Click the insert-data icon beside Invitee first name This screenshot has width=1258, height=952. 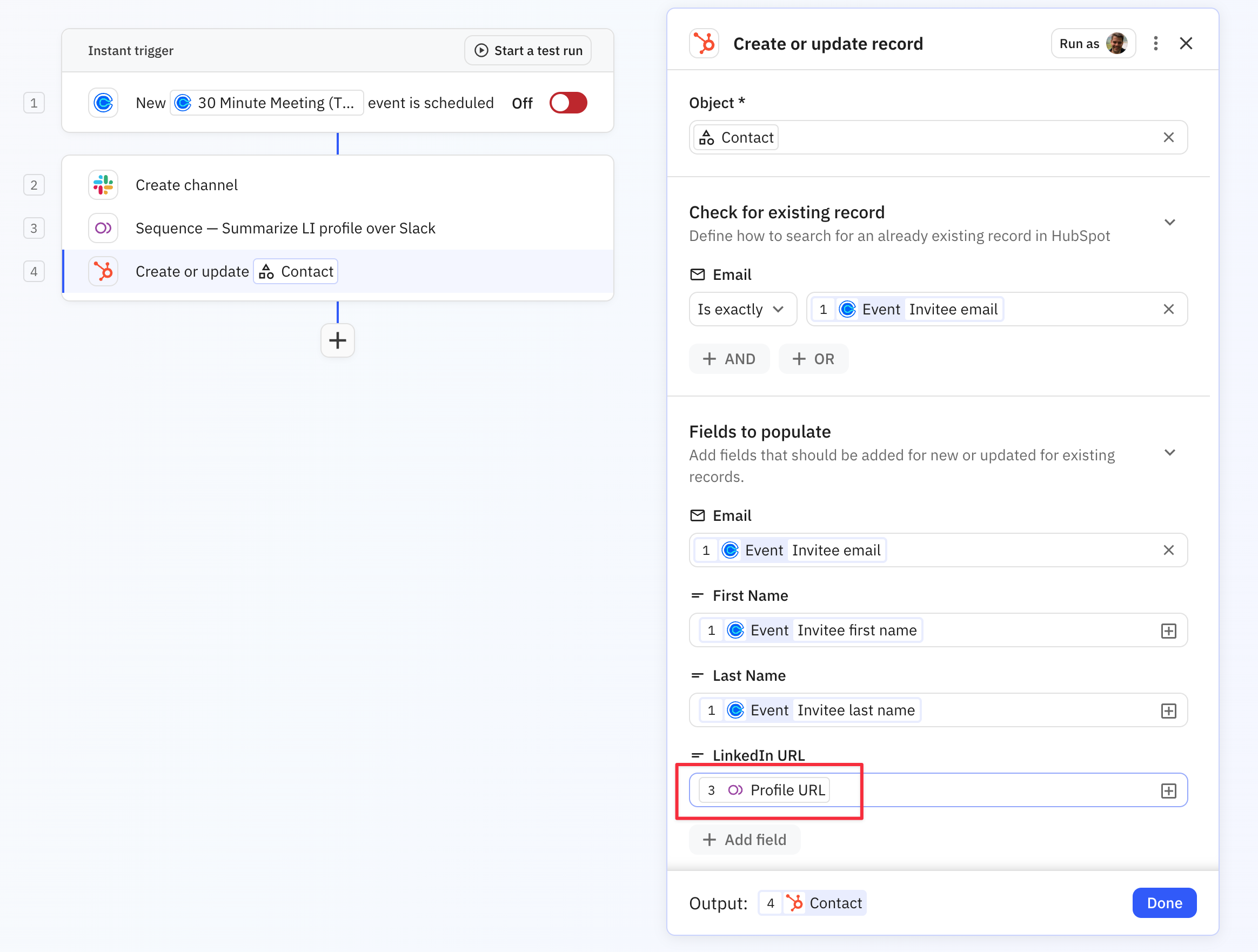[1169, 630]
